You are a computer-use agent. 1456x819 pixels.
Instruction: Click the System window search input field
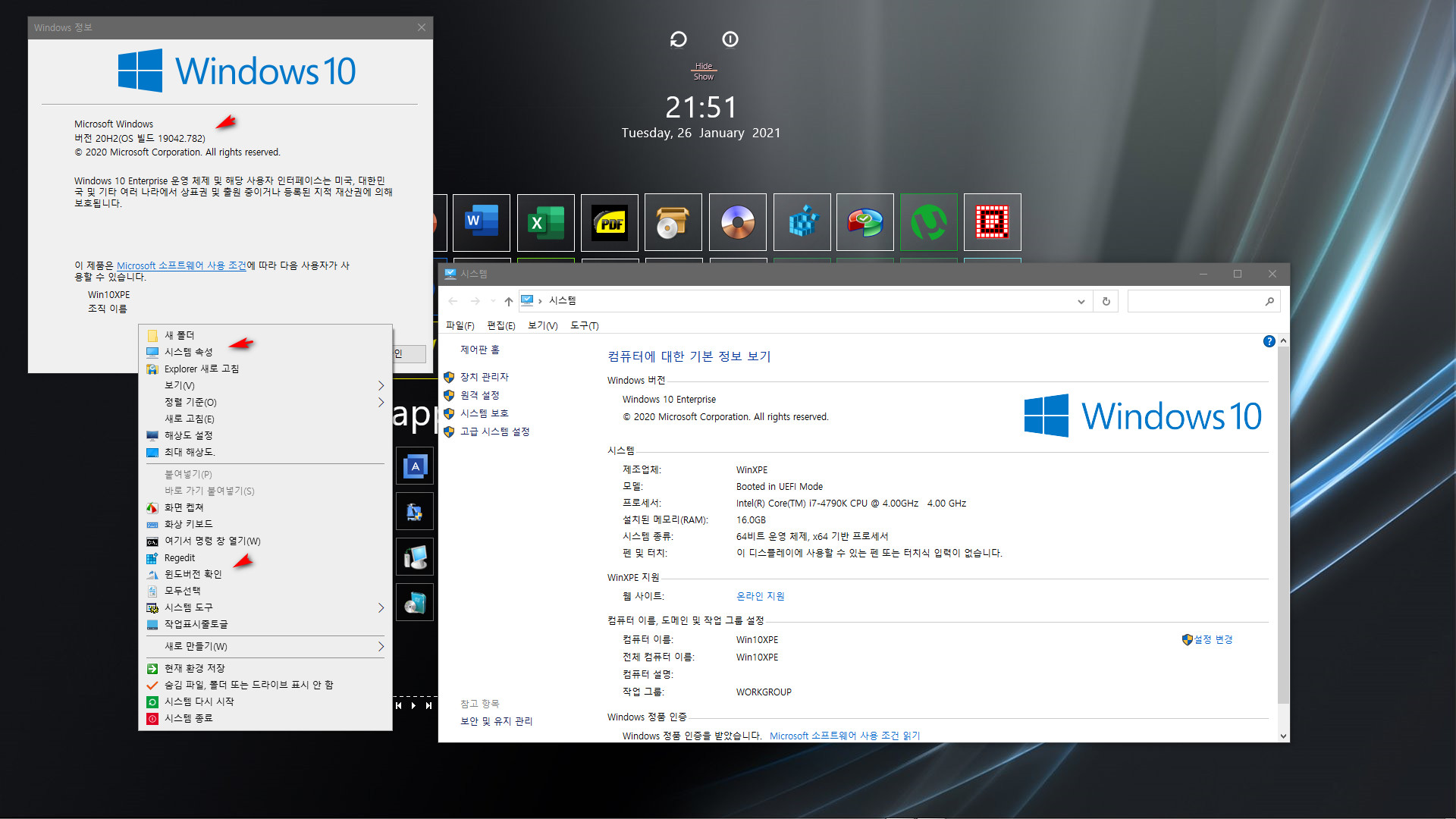(1195, 301)
